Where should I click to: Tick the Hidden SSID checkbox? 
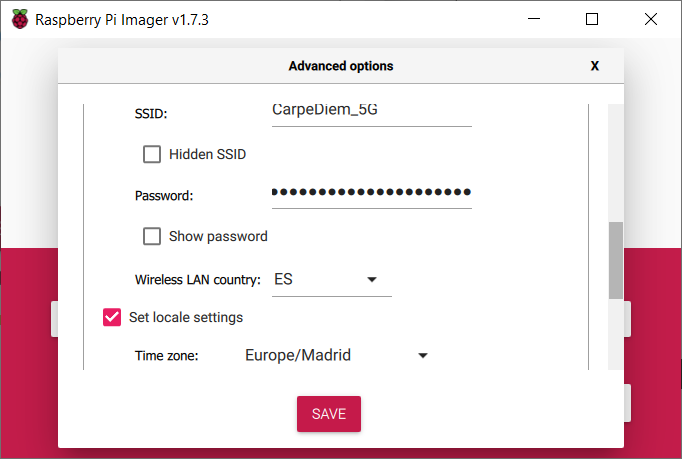pos(152,154)
